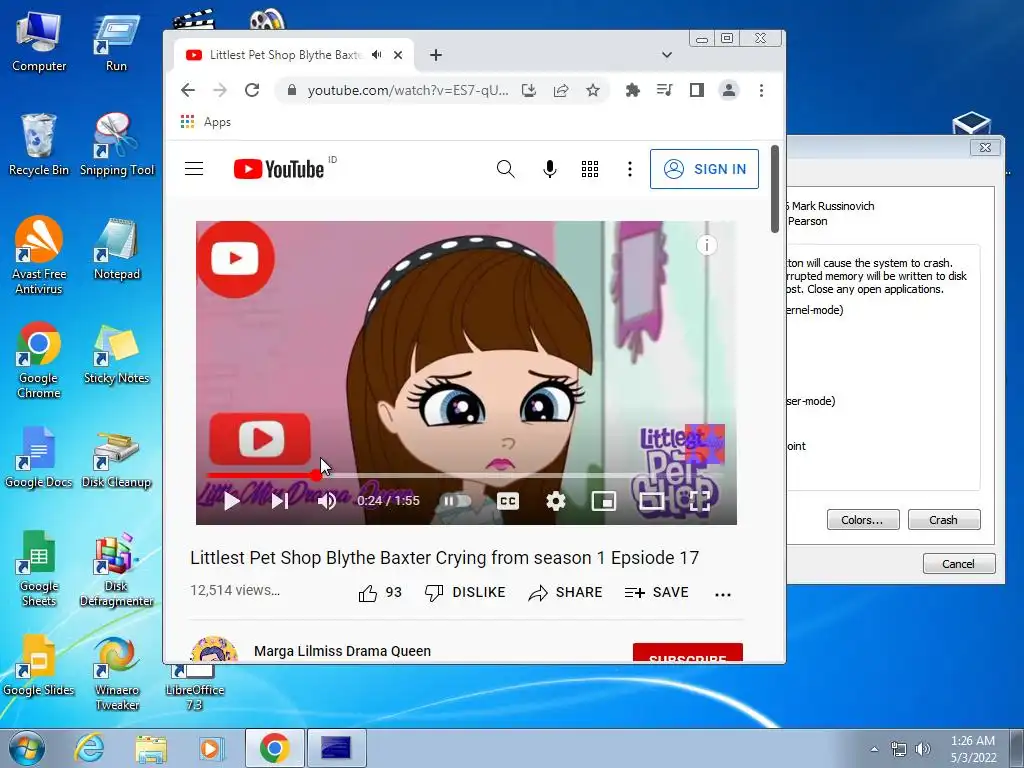
Task: Launch Internet Explorer from taskbar
Action: point(88,748)
